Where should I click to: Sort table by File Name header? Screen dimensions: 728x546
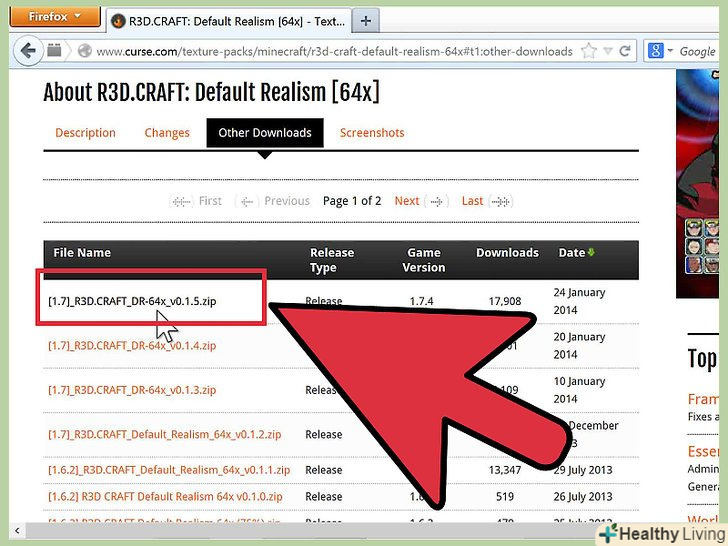tap(82, 253)
